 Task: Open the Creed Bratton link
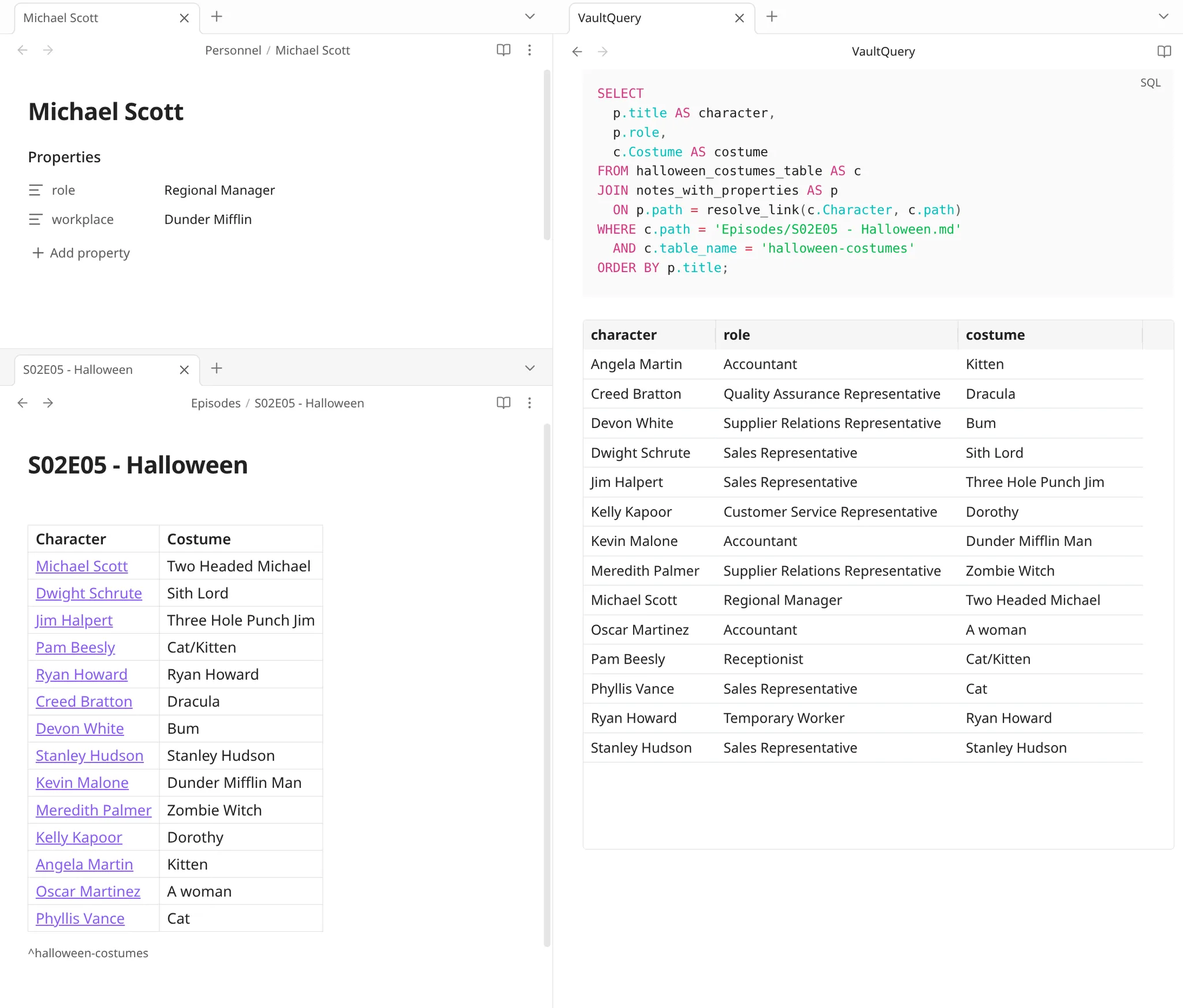[x=84, y=702]
